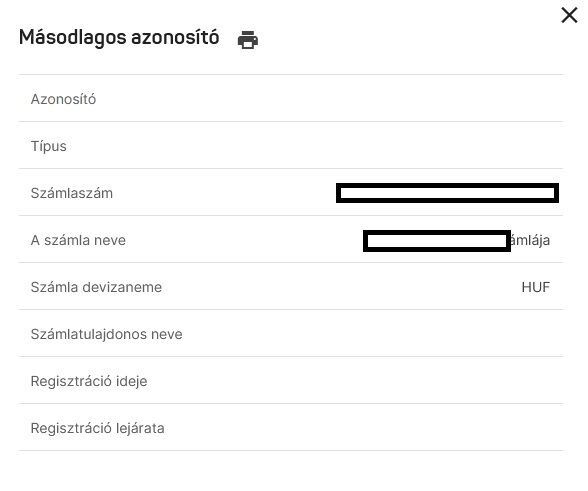Click the HUF currency value

536,287
